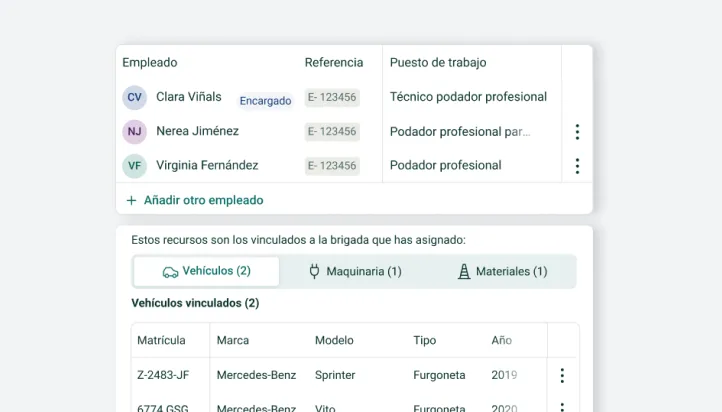Image resolution: width=722 pixels, height=412 pixels.
Task: Click the text about recursos vinculados a la brigada
Action: click(298, 240)
